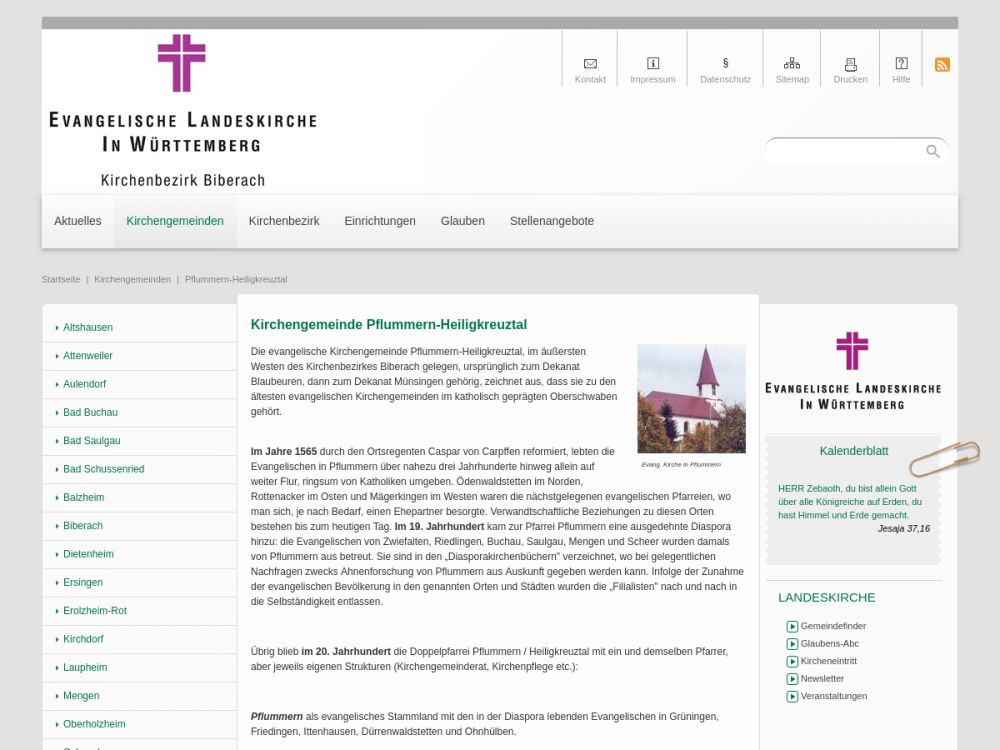
Task: Open the Kirchengemeinden navigation tab
Action: click(175, 221)
